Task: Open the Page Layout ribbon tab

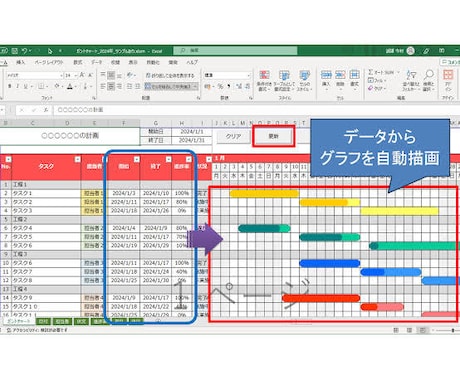Action: pos(49,62)
